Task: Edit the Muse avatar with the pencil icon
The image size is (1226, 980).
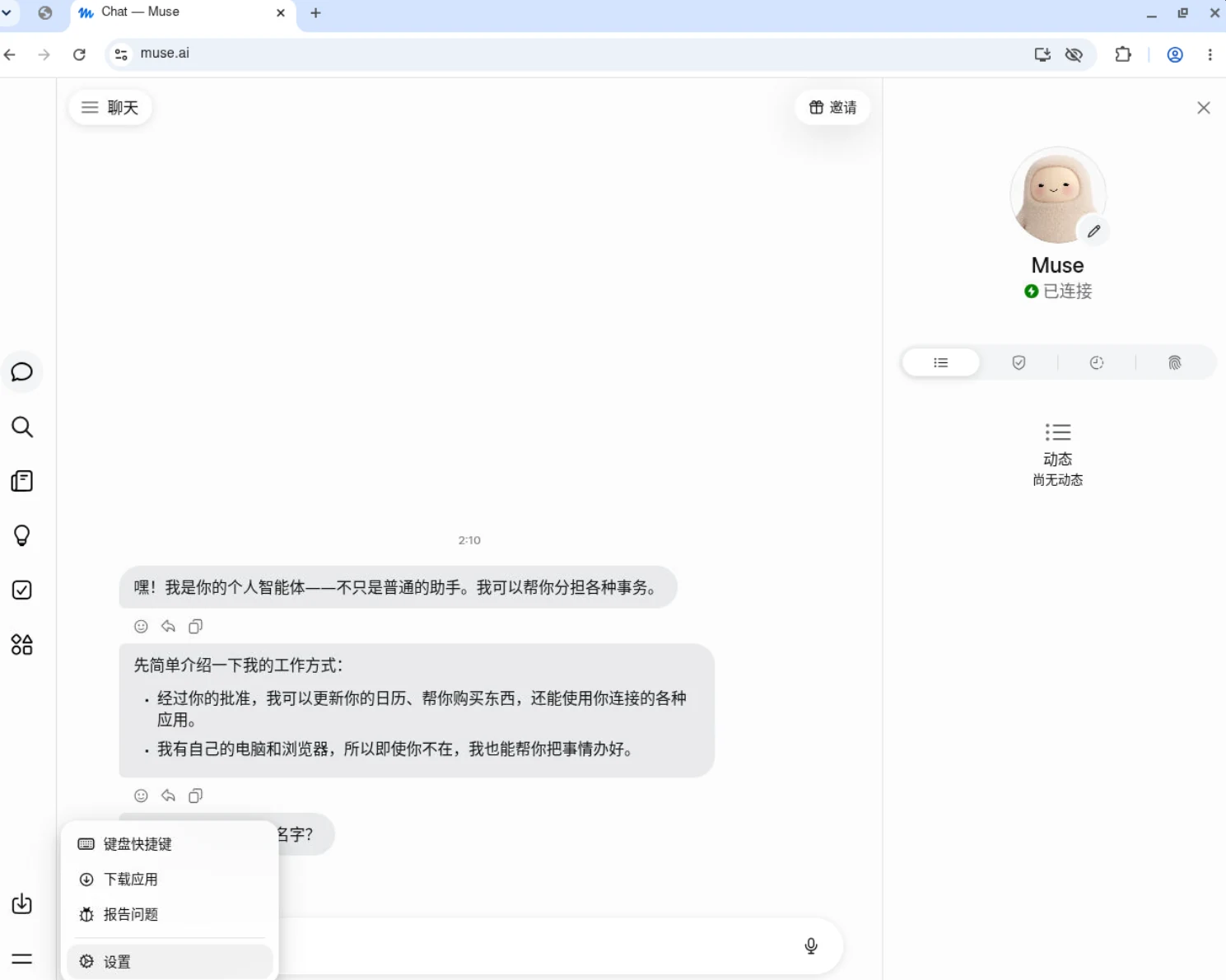Action: [1093, 231]
